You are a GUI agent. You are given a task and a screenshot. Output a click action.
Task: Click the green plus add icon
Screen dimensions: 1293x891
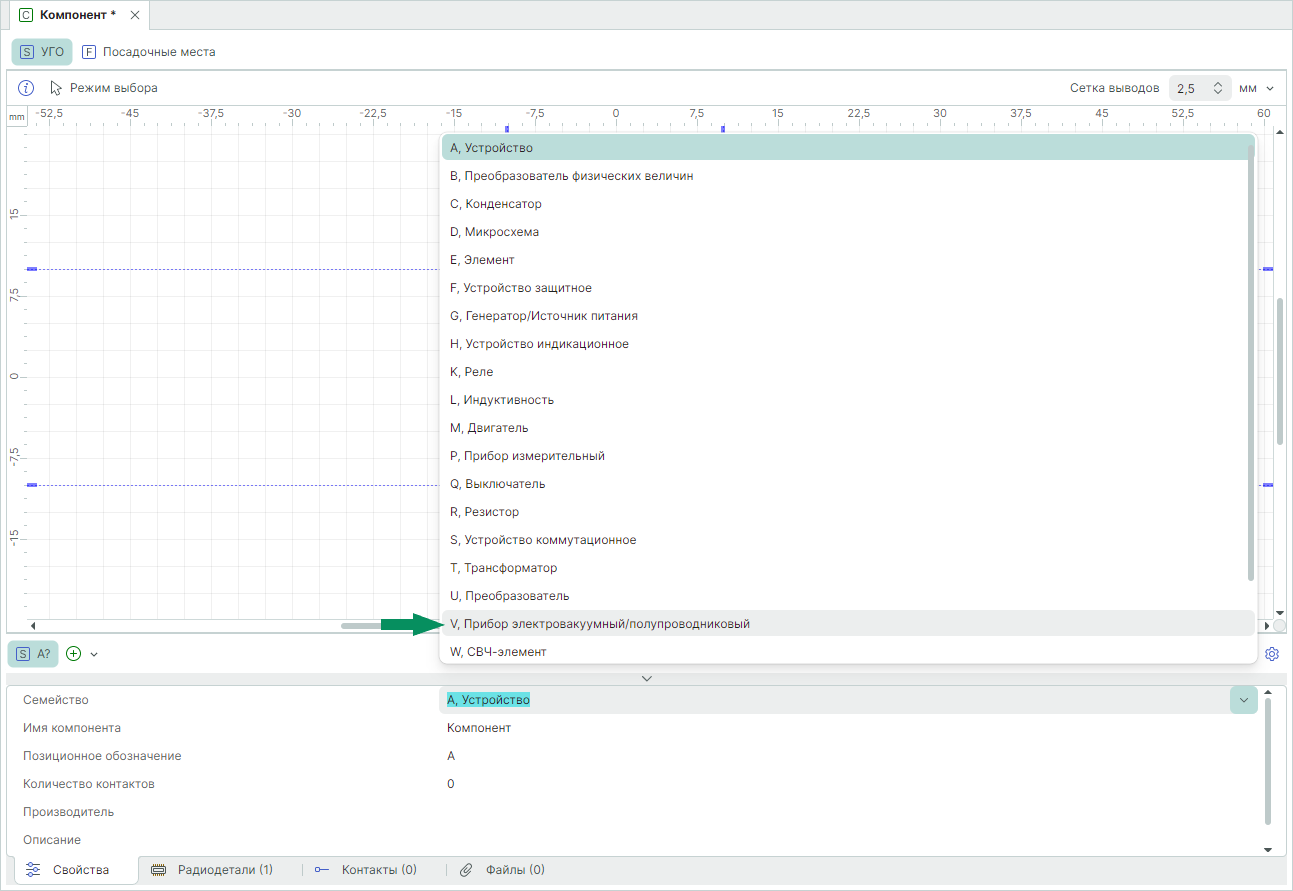click(73, 654)
